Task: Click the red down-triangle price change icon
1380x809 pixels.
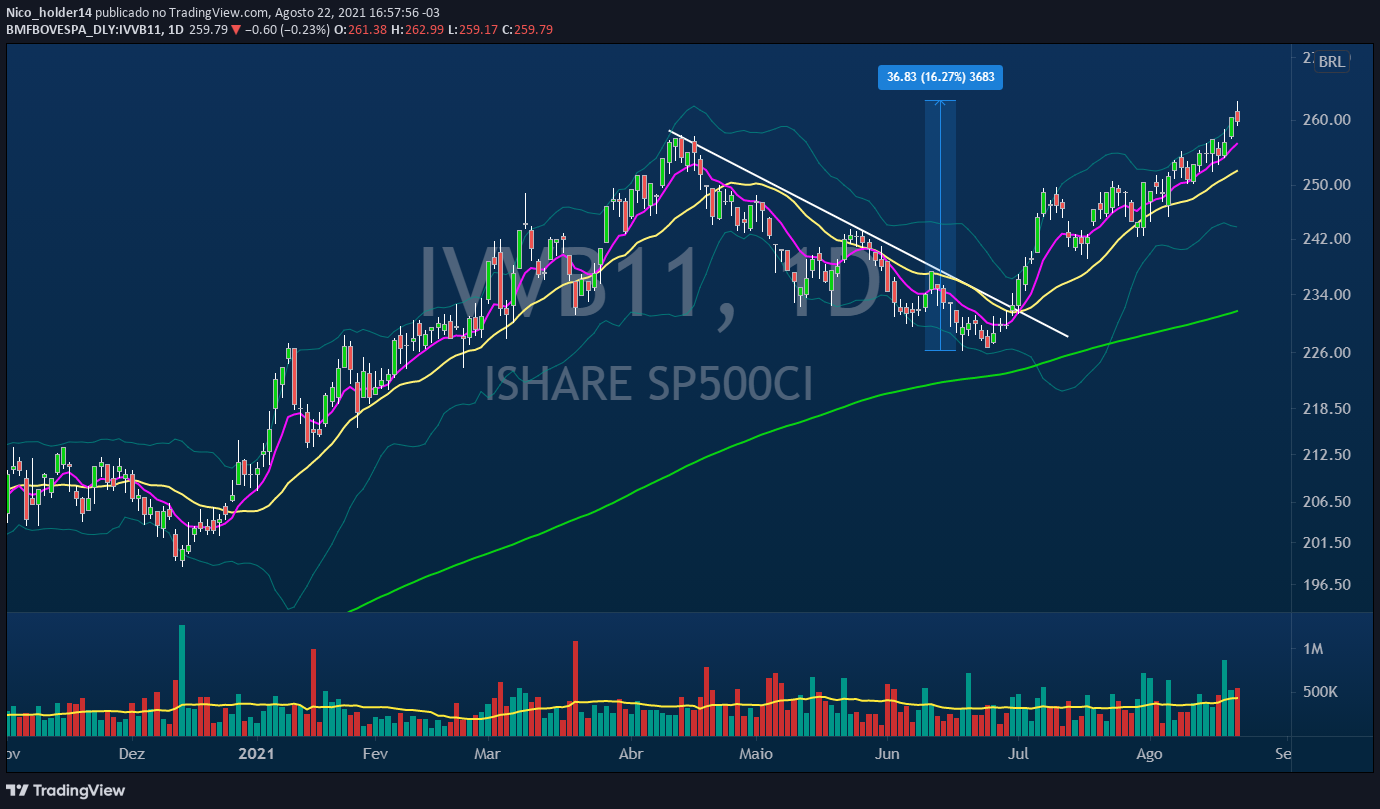Action: click(235, 30)
